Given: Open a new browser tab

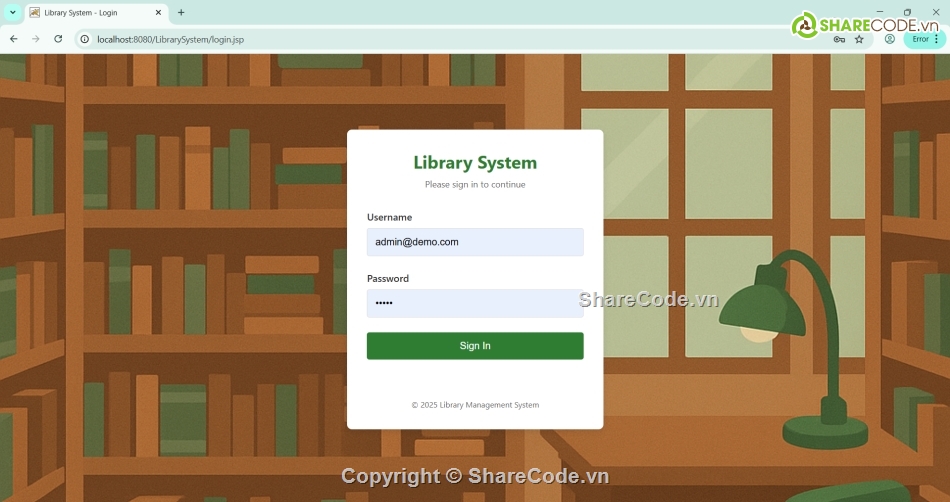Looking at the screenshot, I should click(x=181, y=13).
